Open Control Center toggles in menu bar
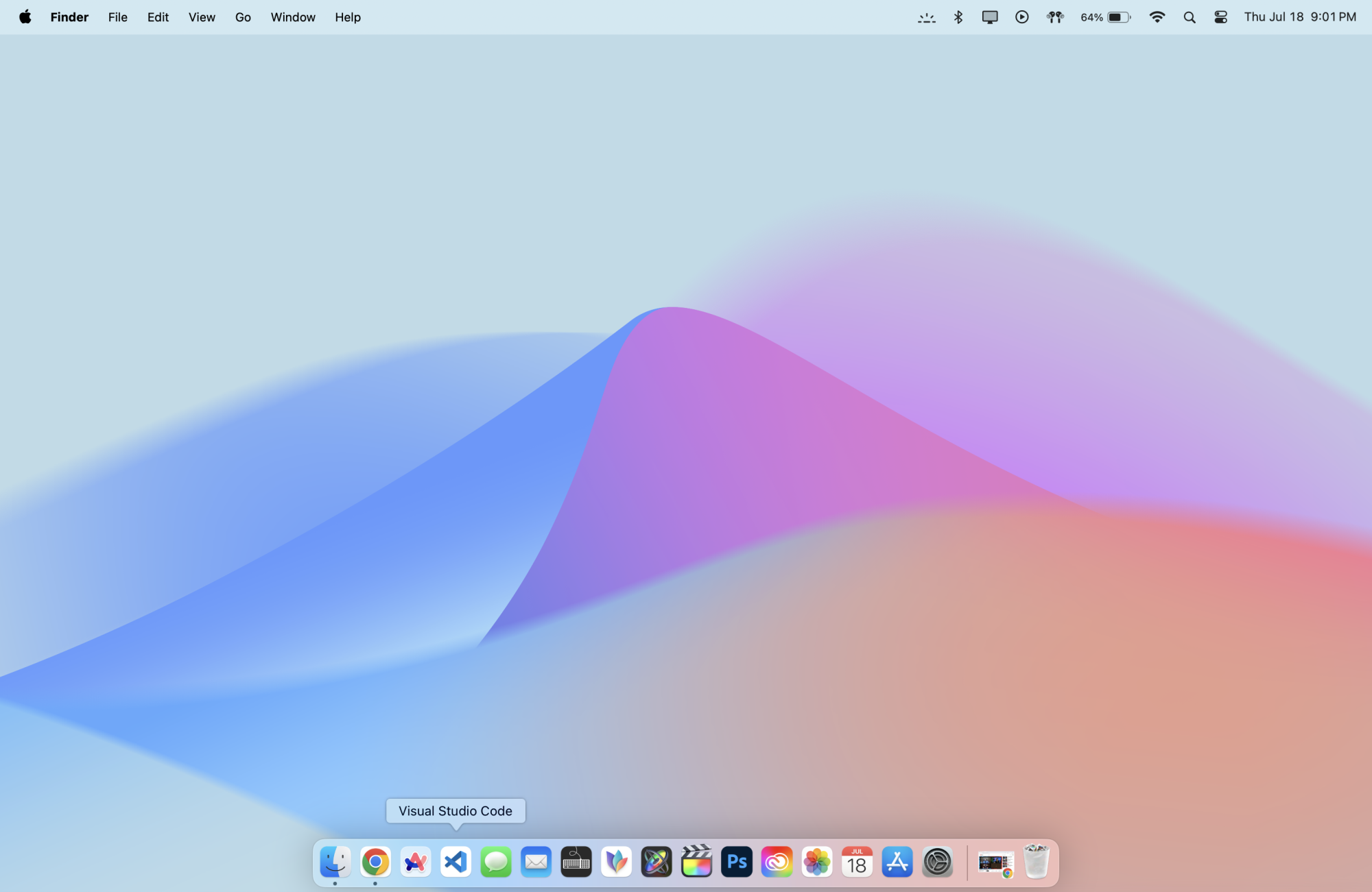 (x=1221, y=17)
